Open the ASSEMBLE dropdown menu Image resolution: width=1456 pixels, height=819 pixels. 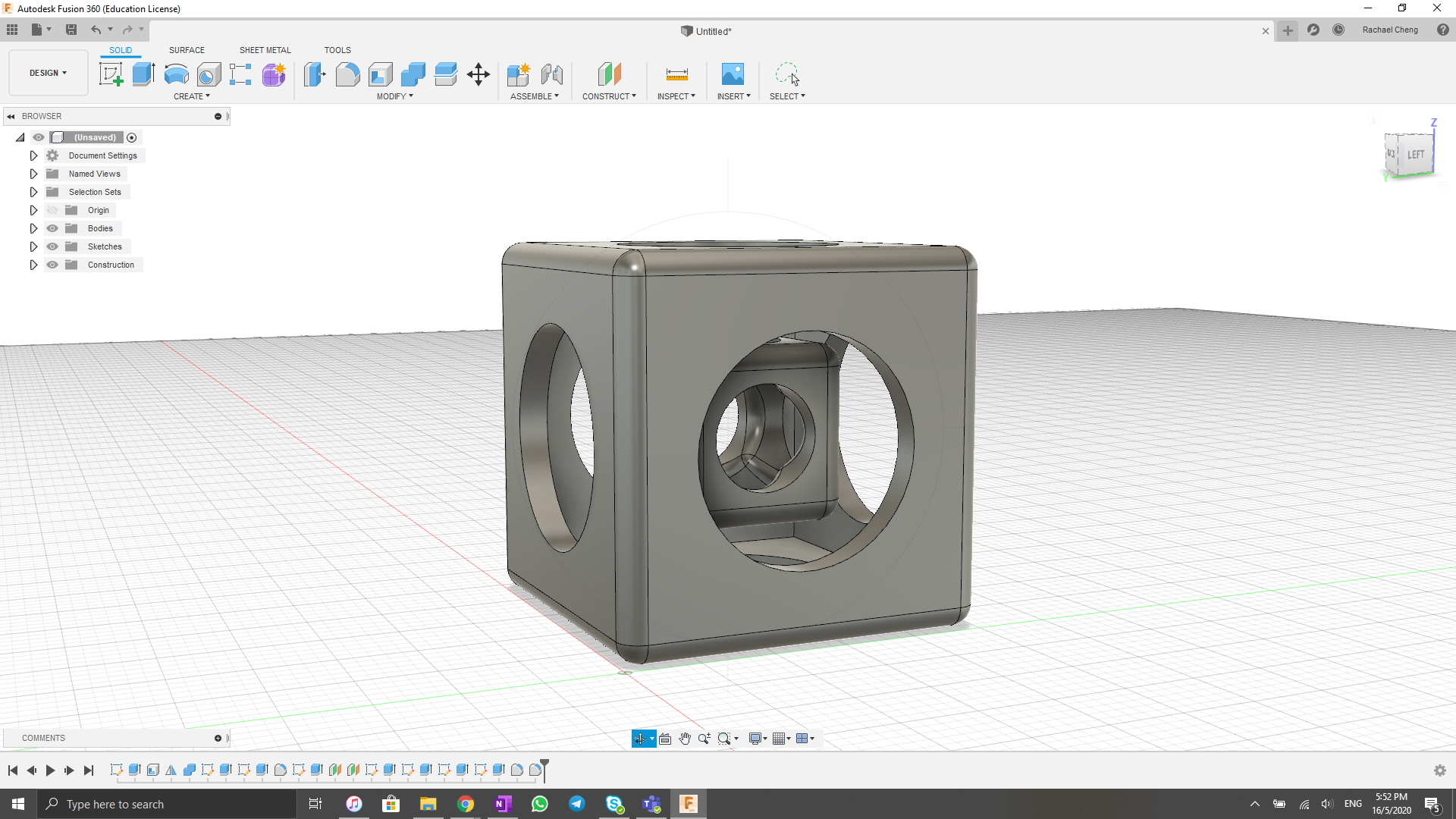point(534,96)
